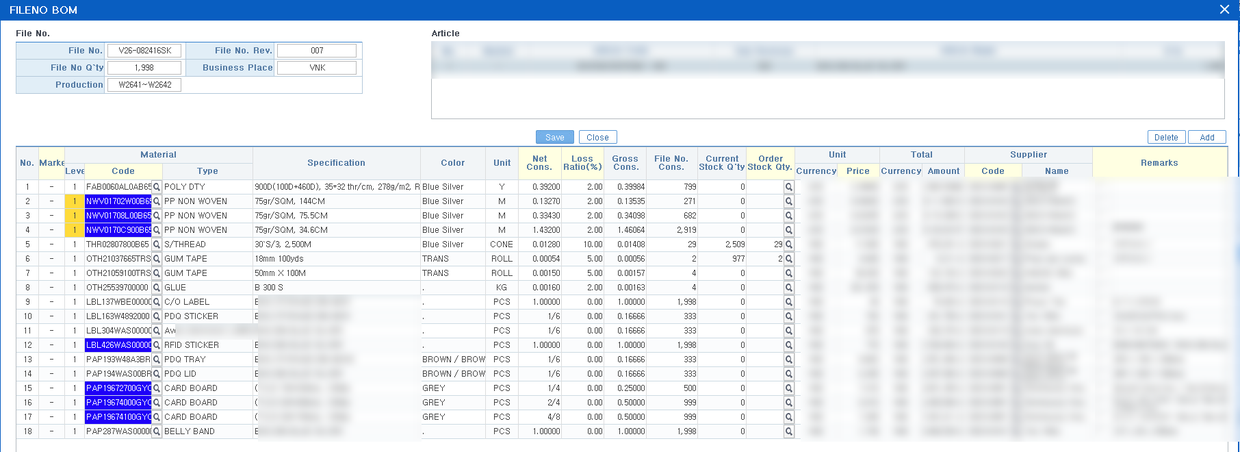Click code magnifier next to GLUE row
This screenshot has height=452, width=1240.
tap(156, 287)
